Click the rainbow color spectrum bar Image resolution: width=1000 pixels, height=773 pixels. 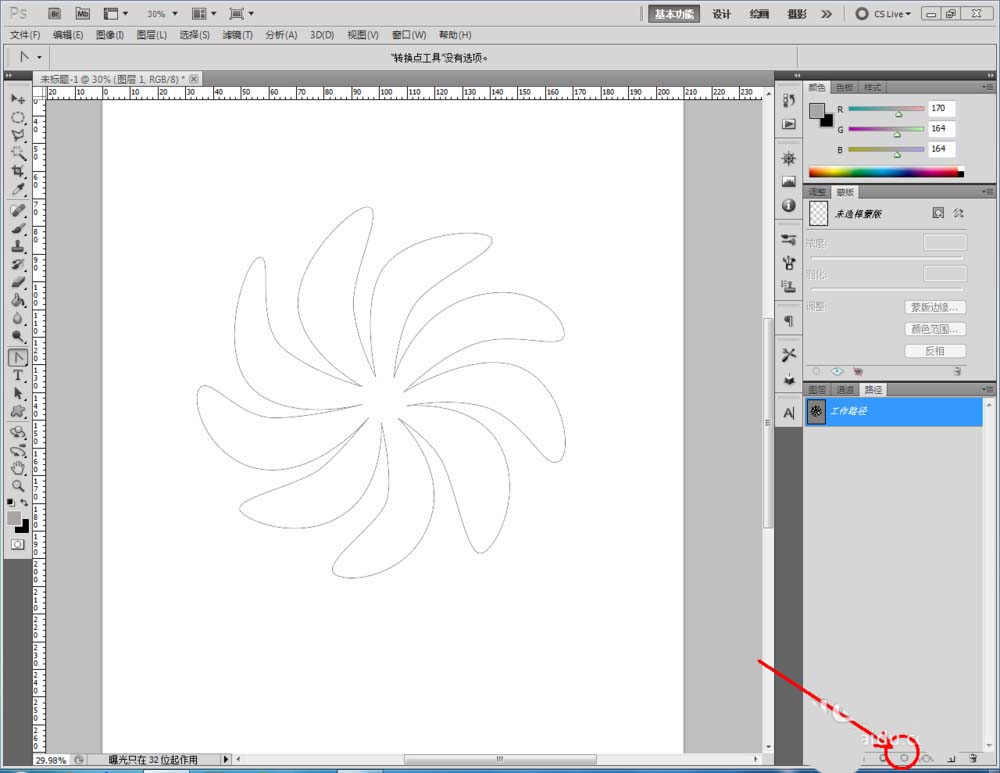885,172
